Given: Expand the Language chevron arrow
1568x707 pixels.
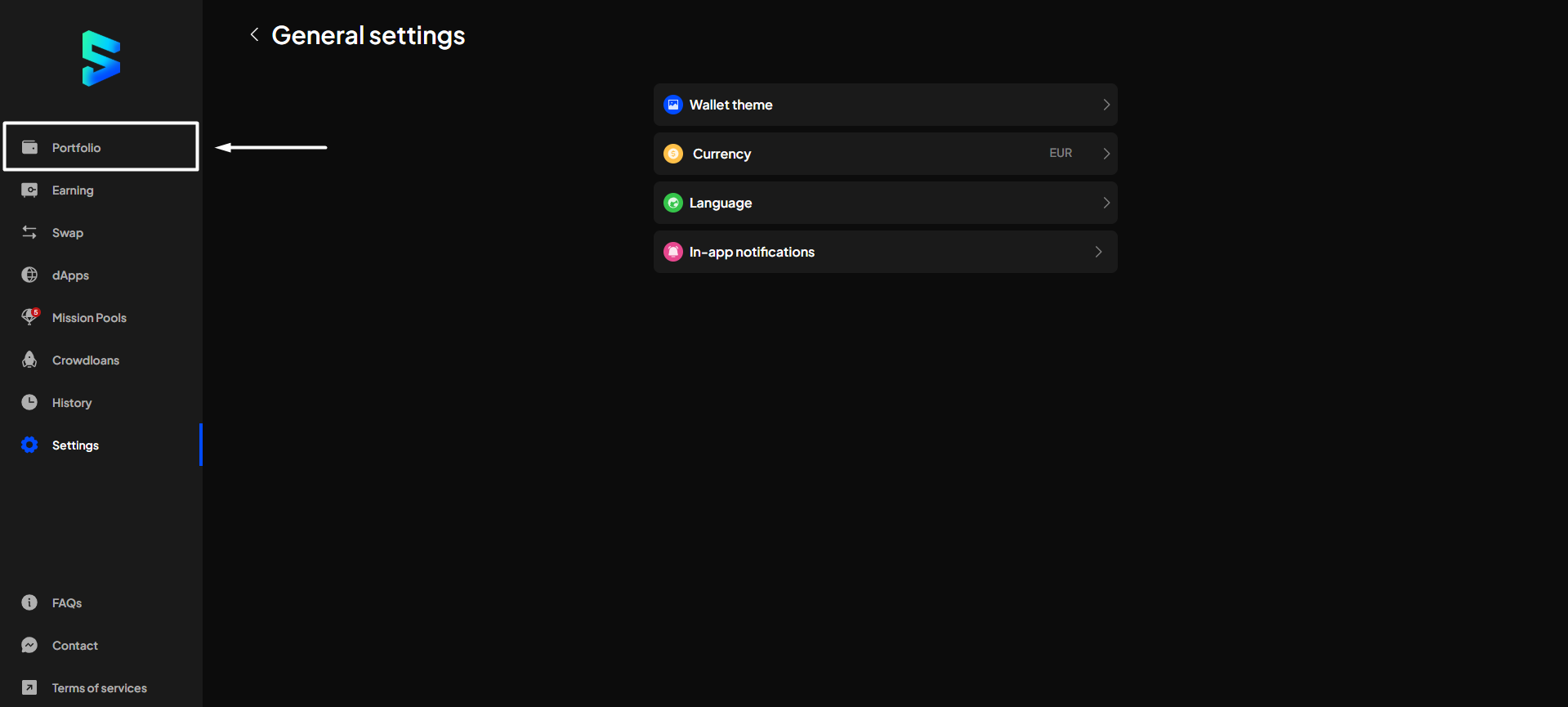Looking at the screenshot, I should (1106, 203).
